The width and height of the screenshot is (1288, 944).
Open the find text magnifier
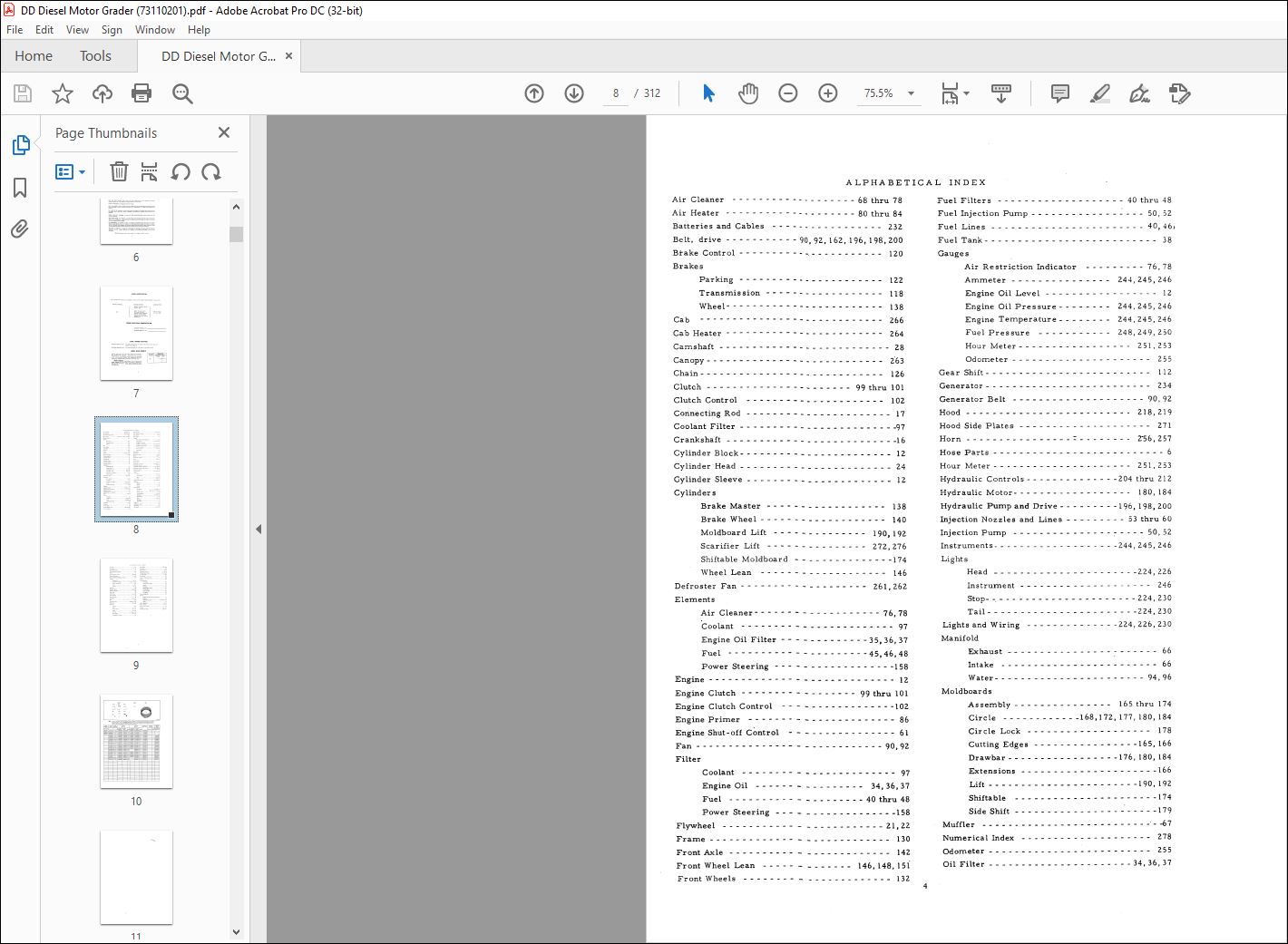[x=182, y=93]
